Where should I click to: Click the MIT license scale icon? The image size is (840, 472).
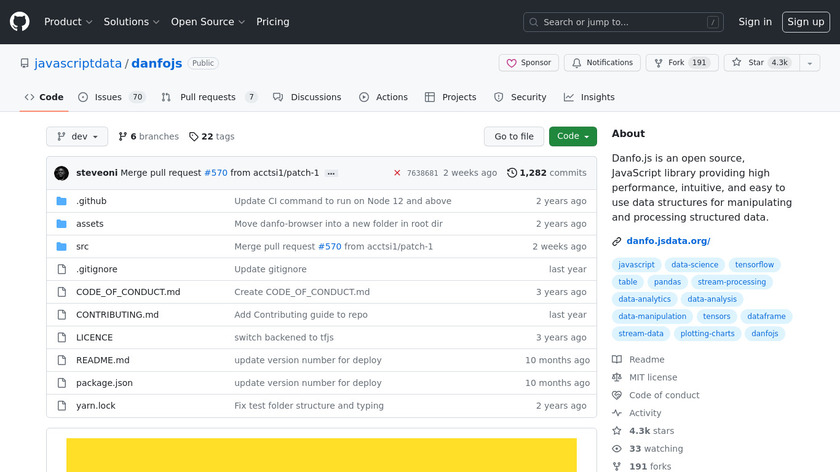coord(617,377)
